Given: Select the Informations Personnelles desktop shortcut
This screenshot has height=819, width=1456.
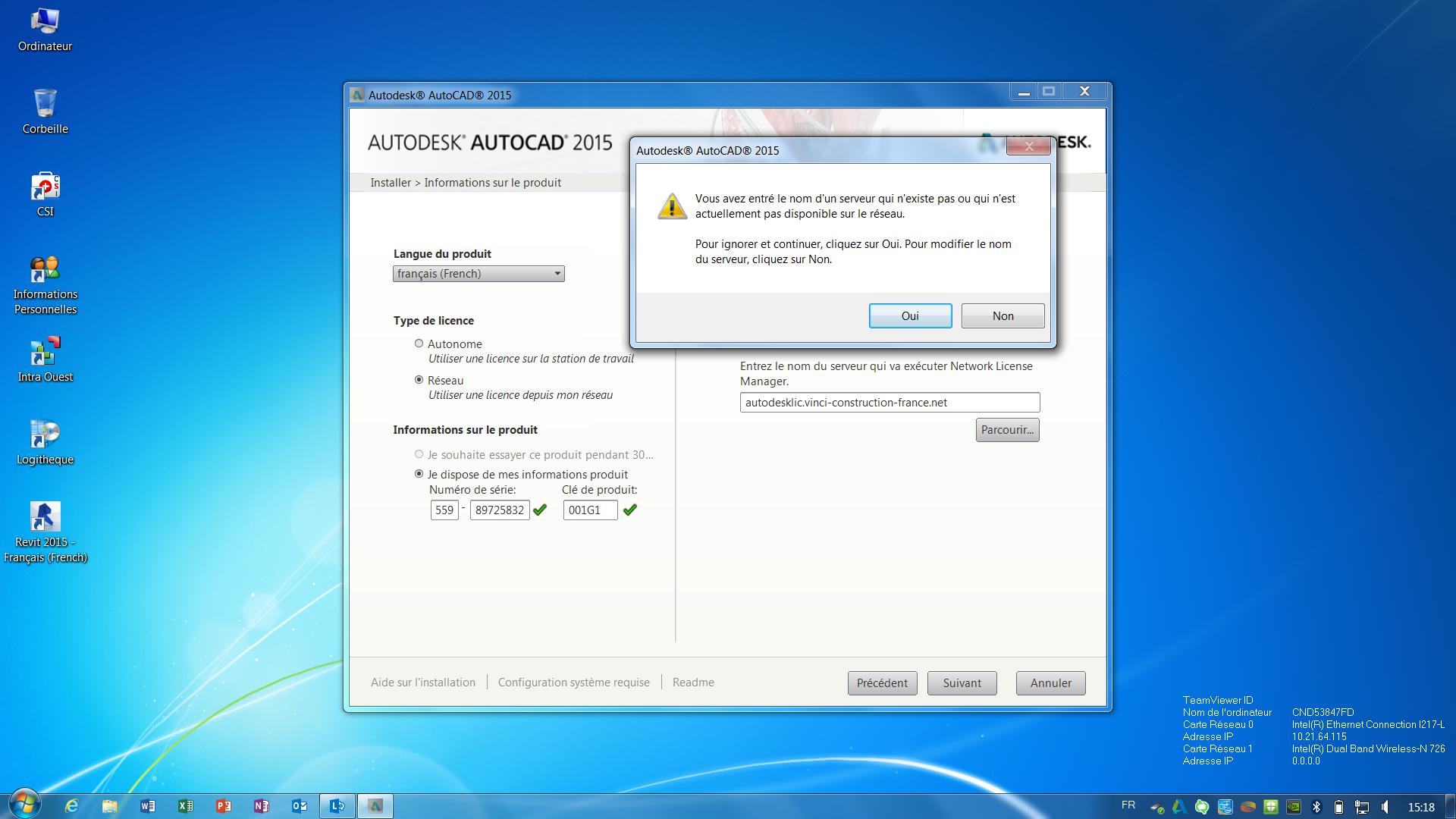Looking at the screenshot, I should click(45, 286).
